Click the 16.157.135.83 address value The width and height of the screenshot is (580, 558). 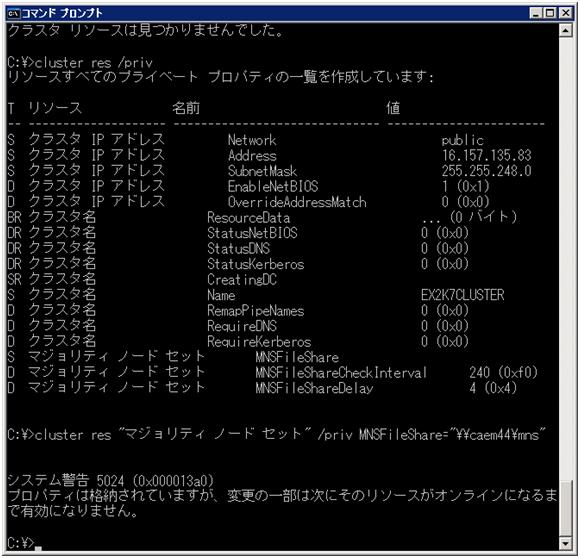(487, 155)
